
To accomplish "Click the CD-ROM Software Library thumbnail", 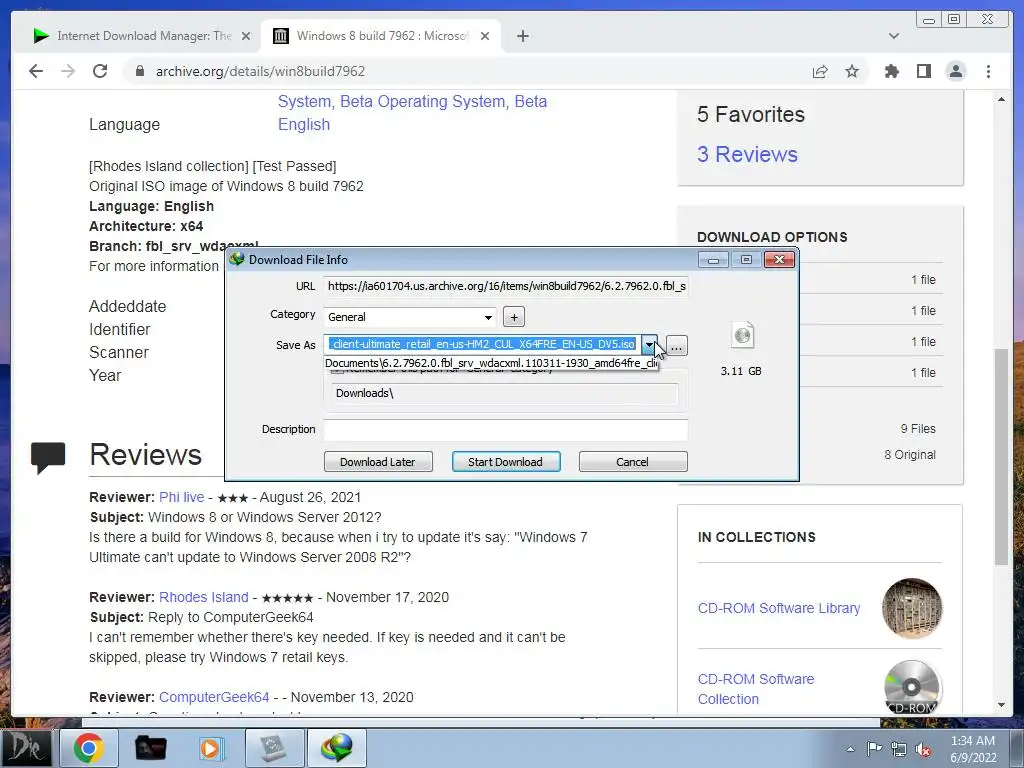I will (912, 608).
